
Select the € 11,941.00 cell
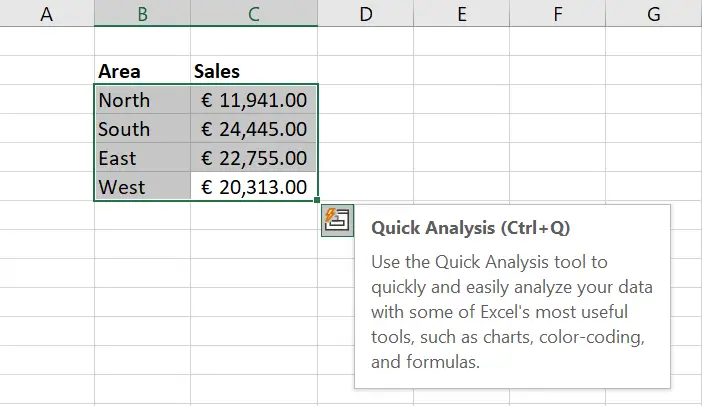click(x=254, y=99)
